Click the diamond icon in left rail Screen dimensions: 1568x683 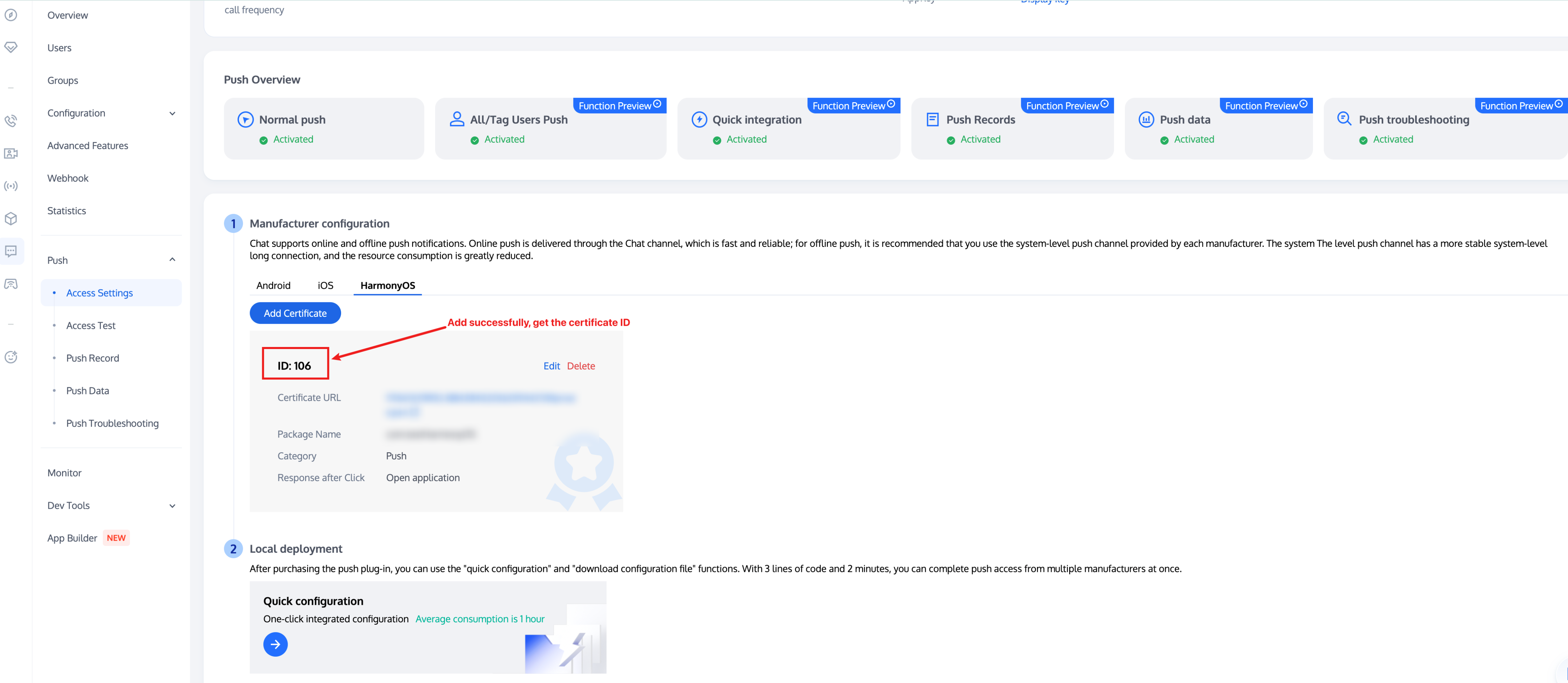11,47
